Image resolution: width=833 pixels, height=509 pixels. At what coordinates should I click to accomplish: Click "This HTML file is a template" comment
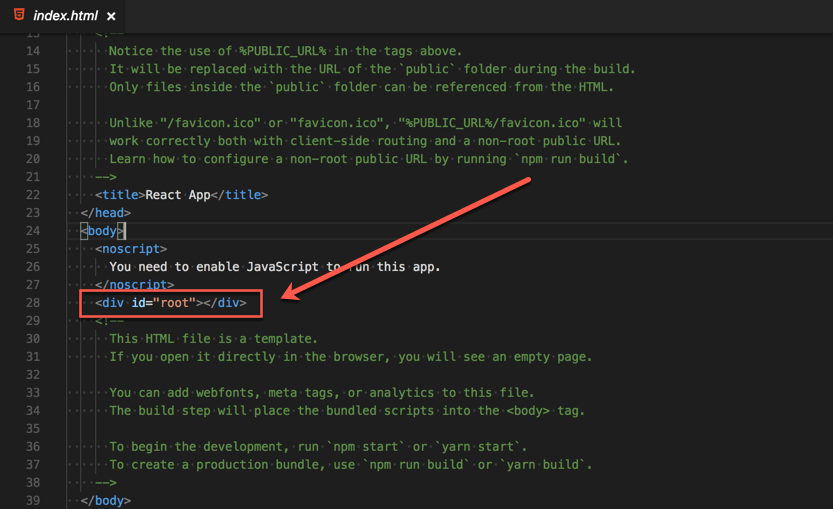pos(213,339)
